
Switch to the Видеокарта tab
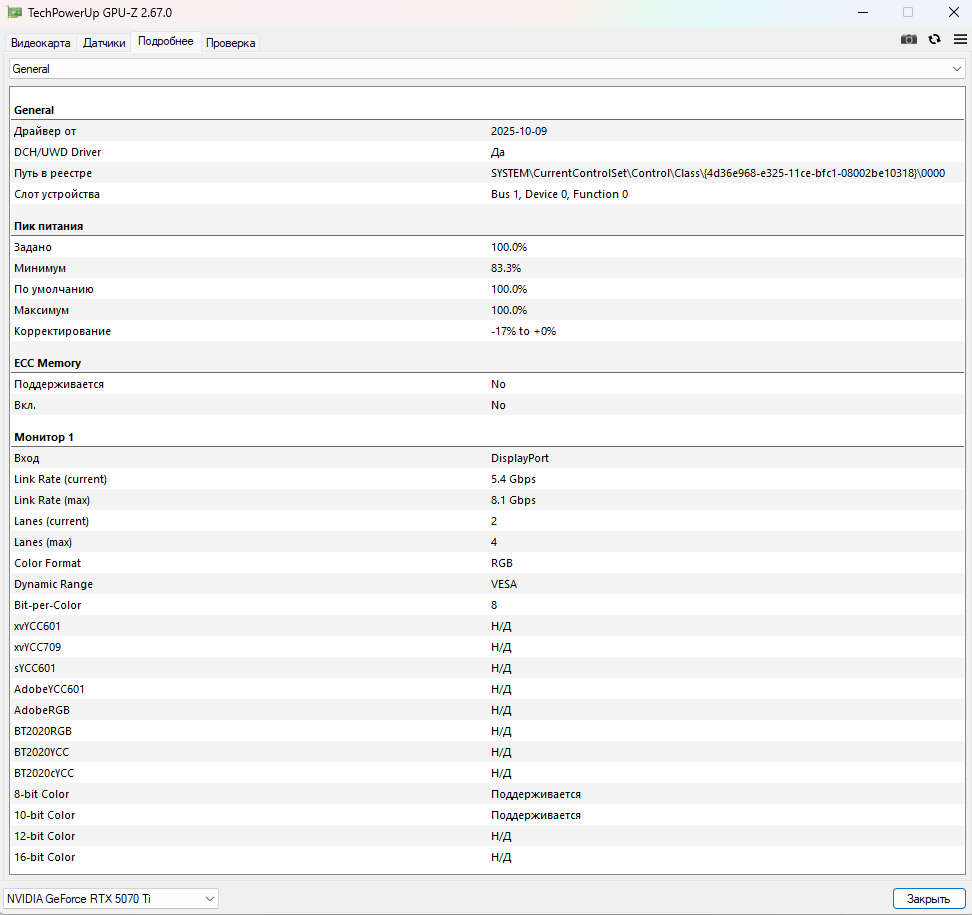[41, 43]
